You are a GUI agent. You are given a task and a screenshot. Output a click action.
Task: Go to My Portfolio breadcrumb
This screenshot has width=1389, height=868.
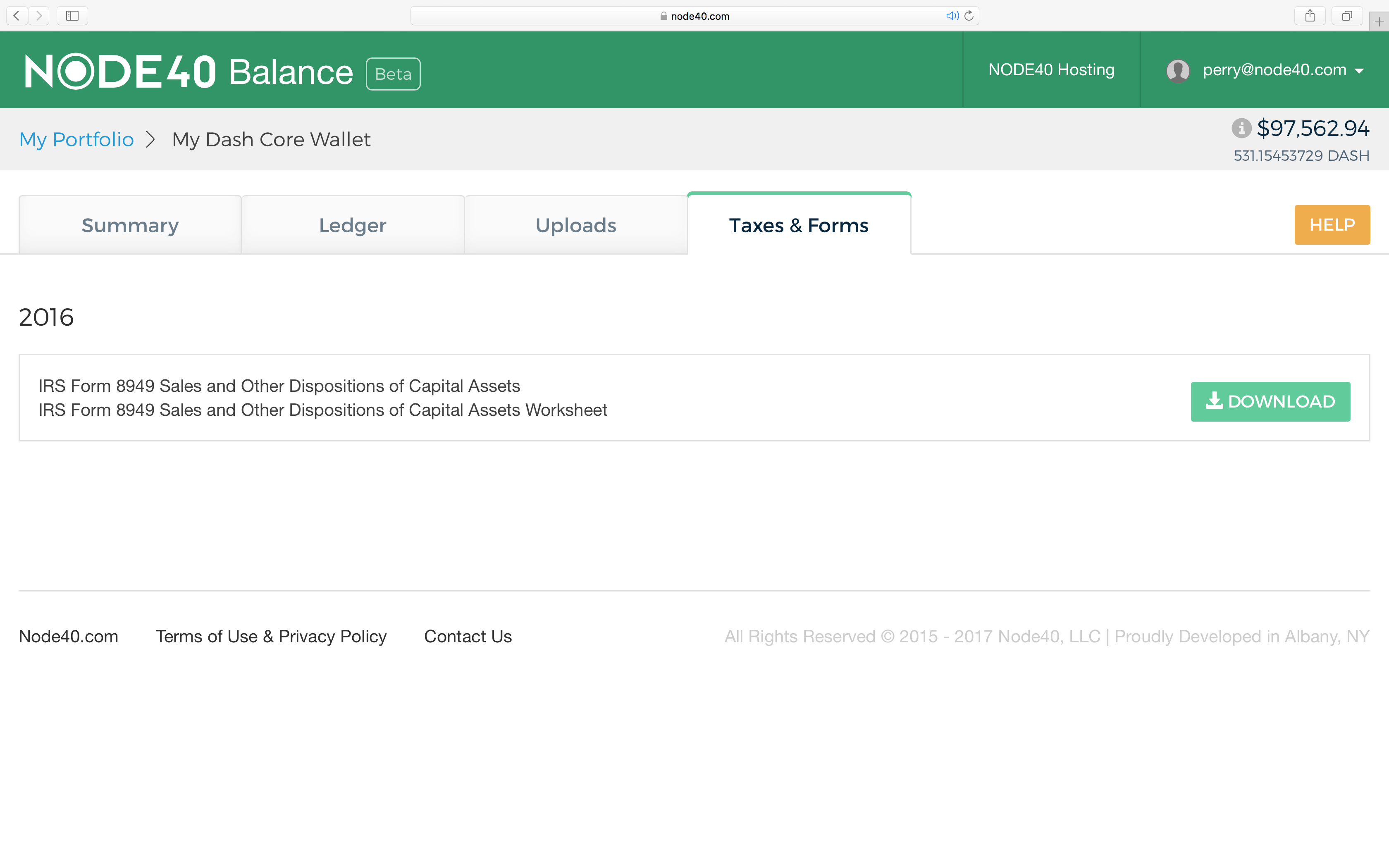(x=76, y=140)
